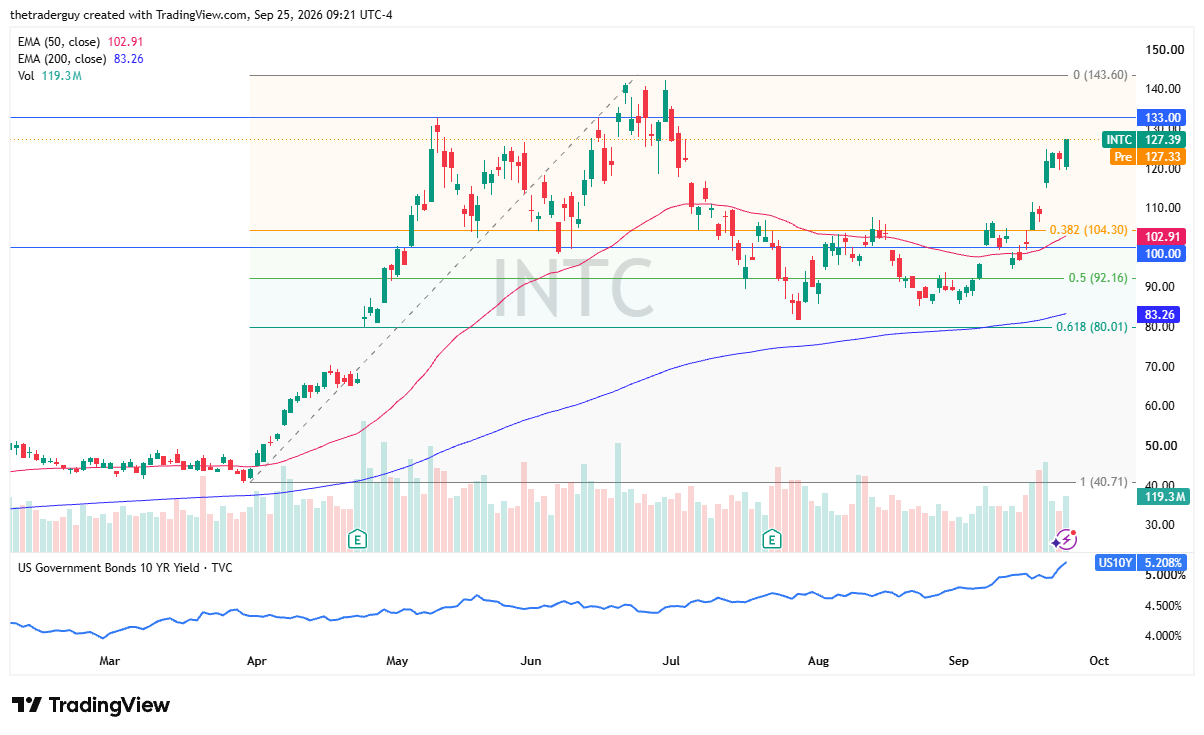This screenshot has height=735, width=1204.
Task: Click the 'Sep' date axis label
Action: 959,661
